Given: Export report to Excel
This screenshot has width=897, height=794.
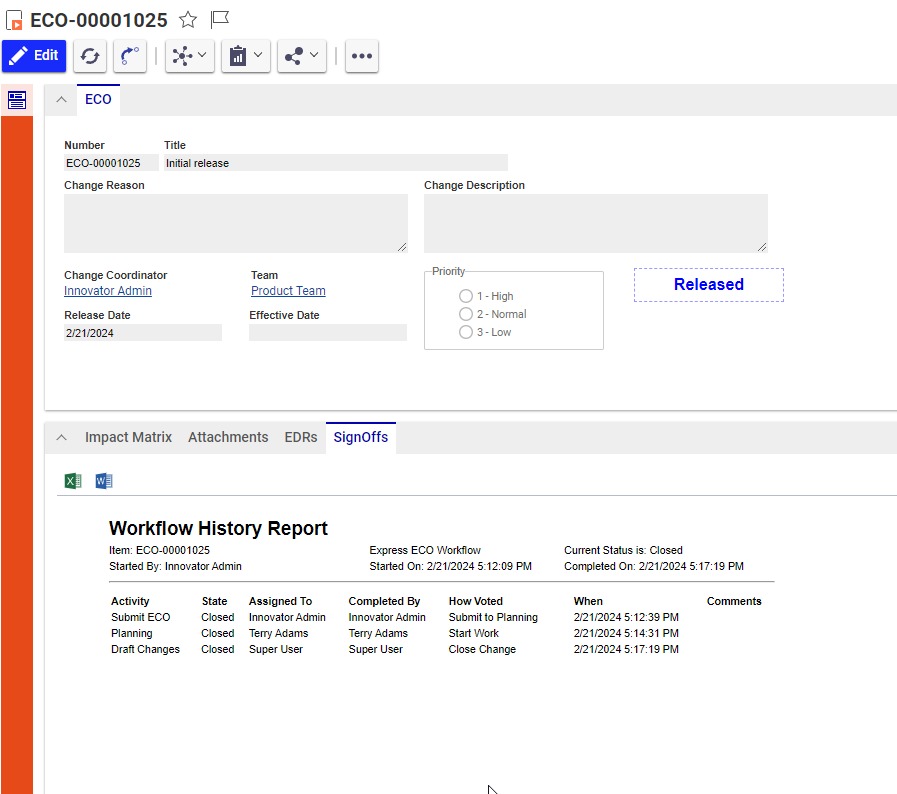Looking at the screenshot, I should 73,481.
